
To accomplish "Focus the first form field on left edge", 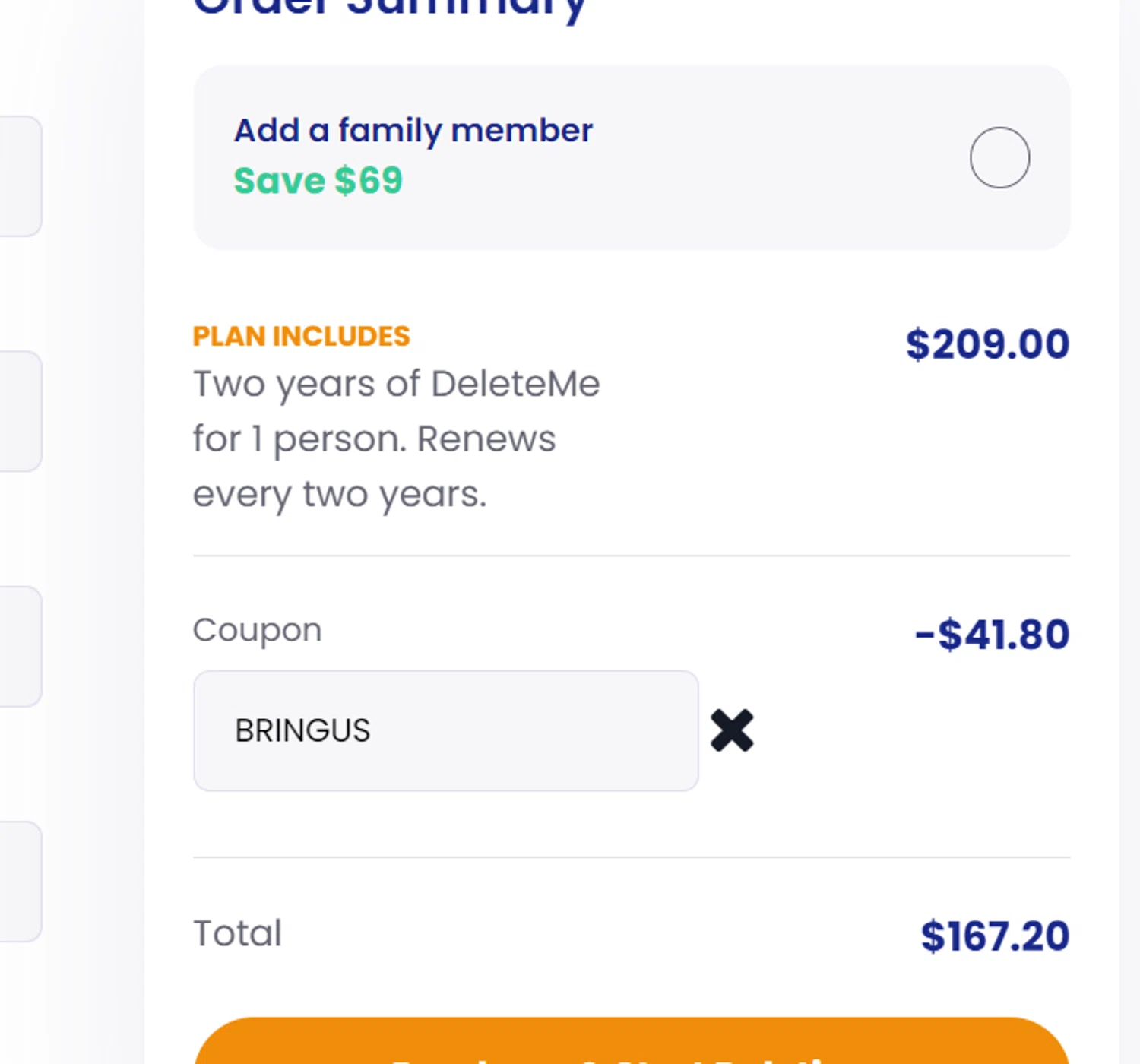I will [19, 176].
